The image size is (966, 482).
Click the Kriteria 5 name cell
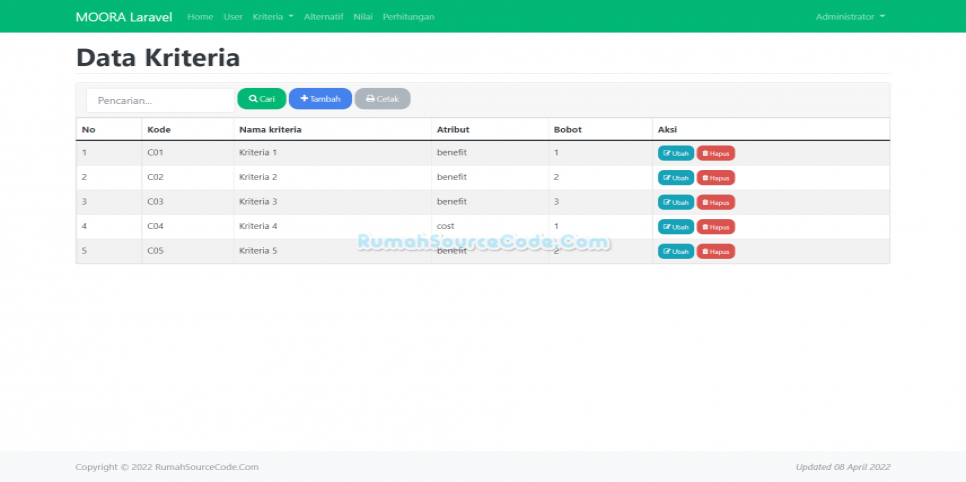[x=333, y=251]
